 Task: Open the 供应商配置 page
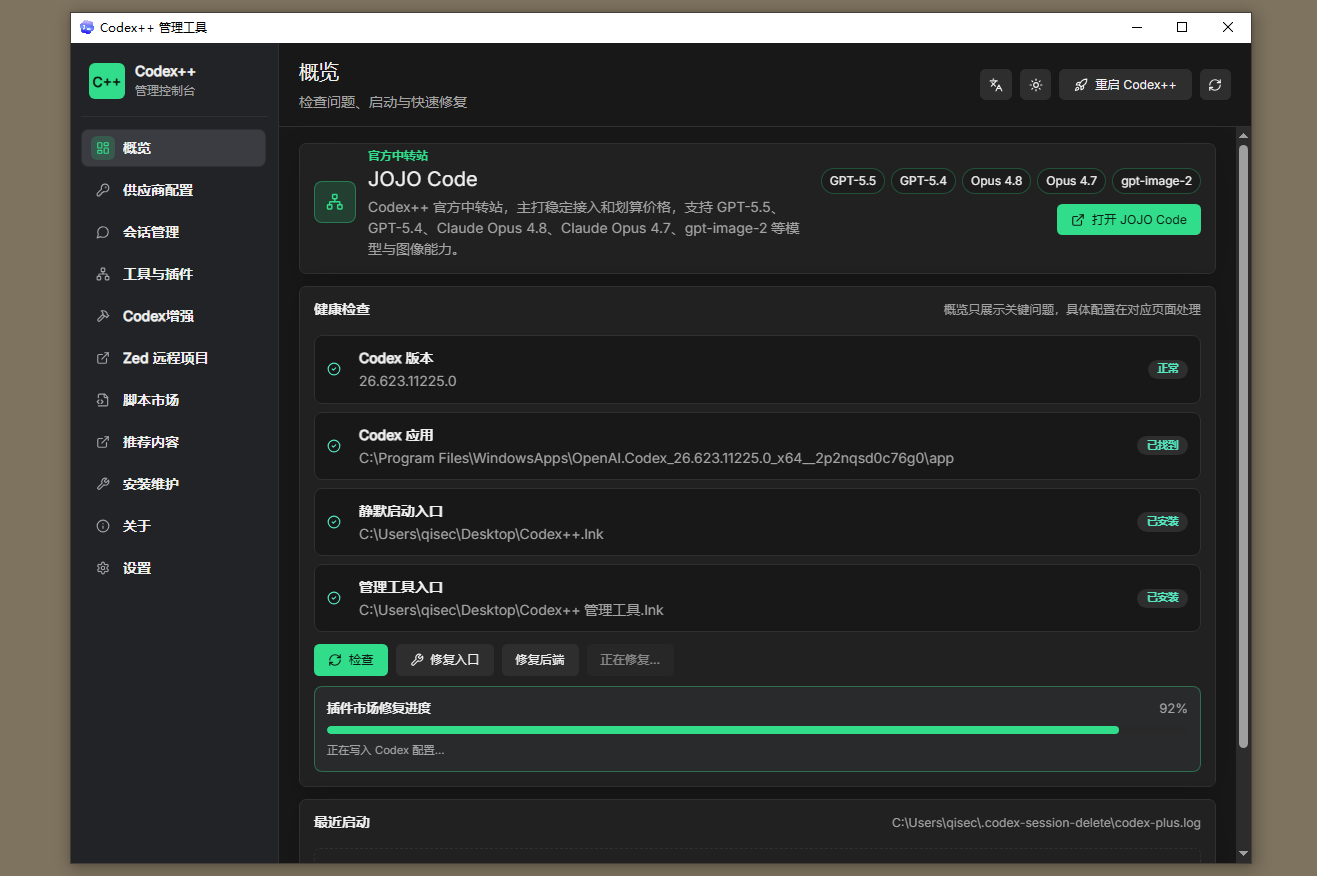(x=173, y=190)
